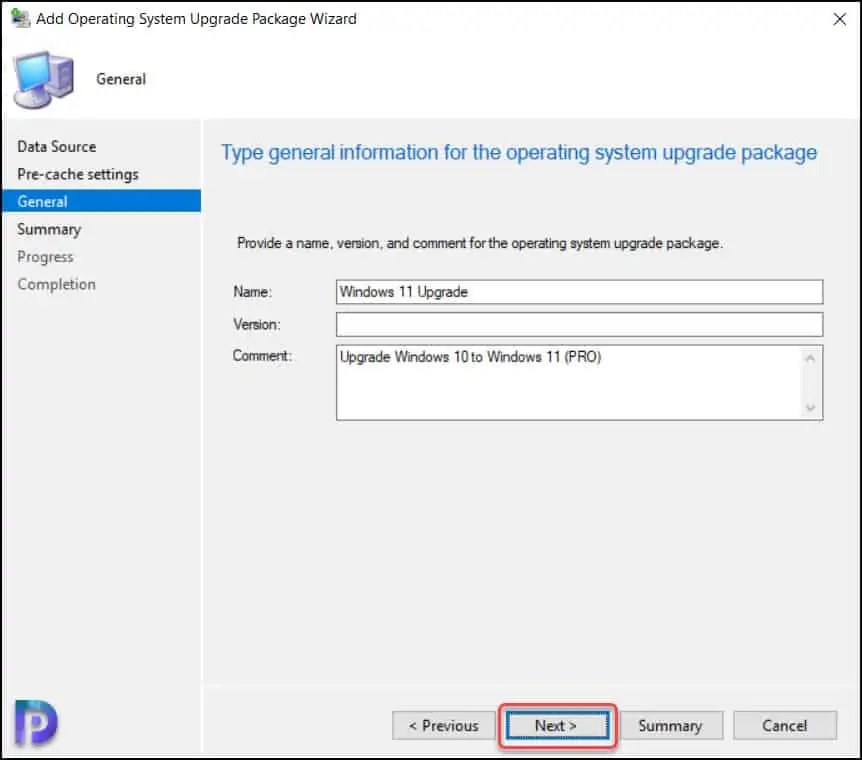Click the Comment box scroll down arrow
The width and height of the screenshot is (862, 760).
tap(810, 407)
